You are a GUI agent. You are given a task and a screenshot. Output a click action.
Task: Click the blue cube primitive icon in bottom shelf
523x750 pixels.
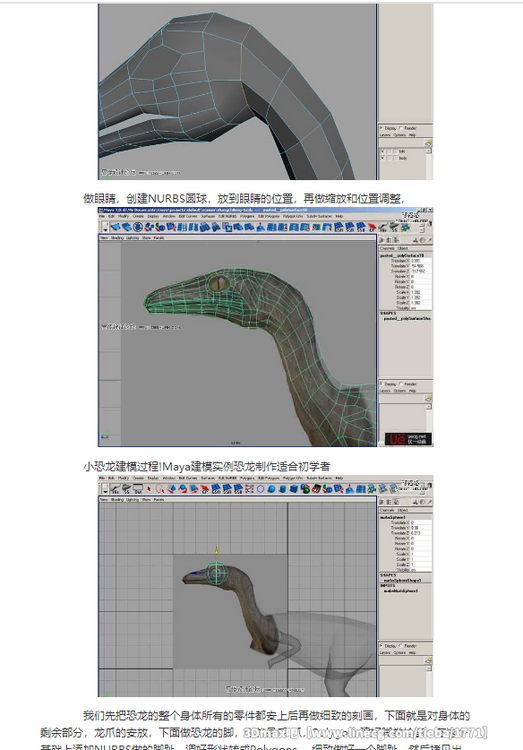tap(293, 489)
